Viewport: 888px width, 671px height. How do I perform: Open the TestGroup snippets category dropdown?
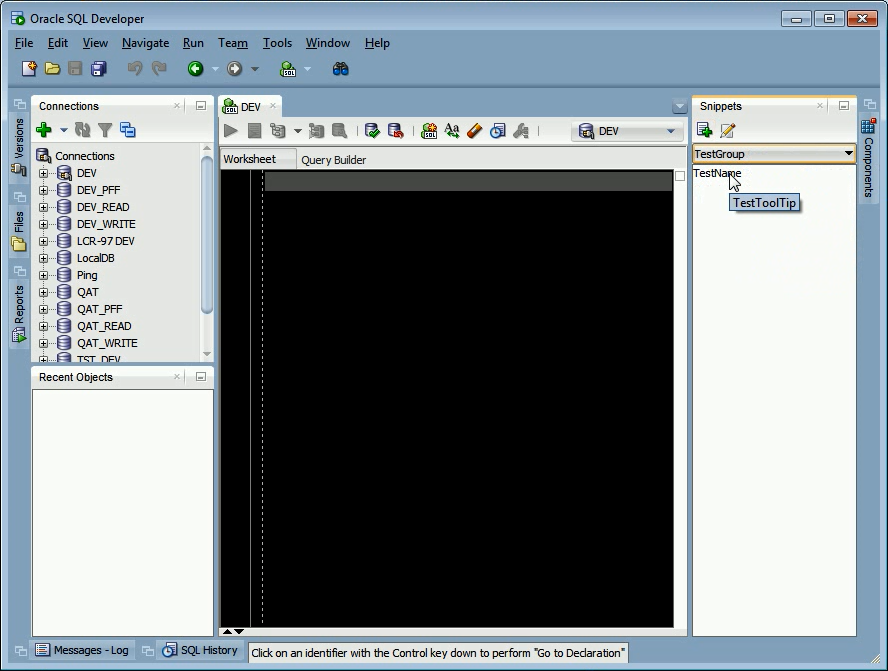coord(774,153)
